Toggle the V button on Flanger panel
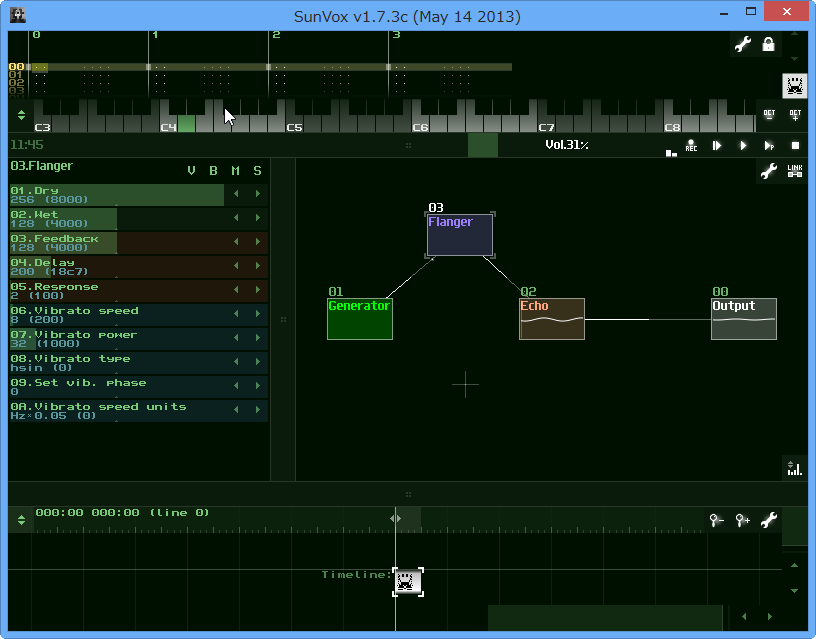The image size is (816, 639). (192, 171)
